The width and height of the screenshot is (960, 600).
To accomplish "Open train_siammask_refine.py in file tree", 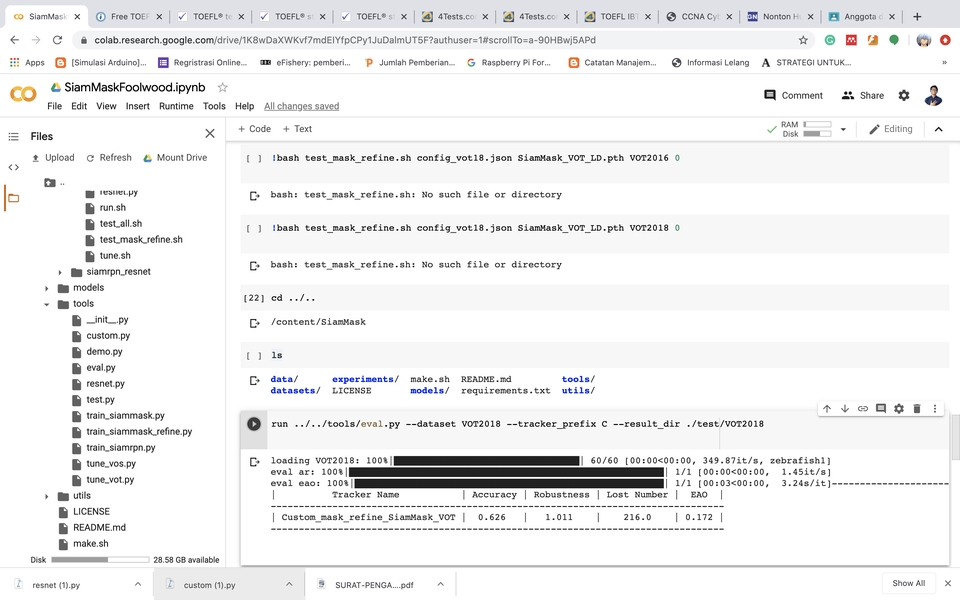I will [x=139, y=432].
